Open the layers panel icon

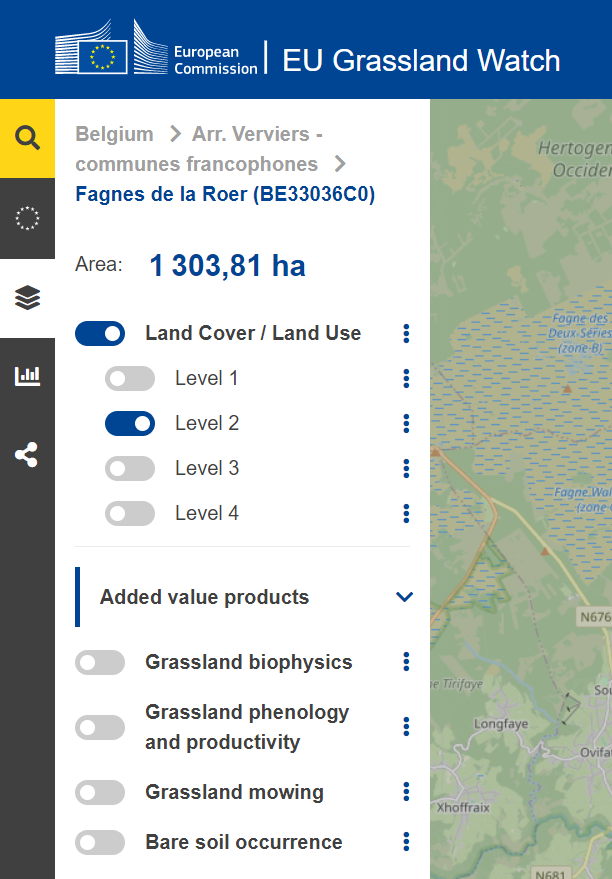tap(27, 297)
